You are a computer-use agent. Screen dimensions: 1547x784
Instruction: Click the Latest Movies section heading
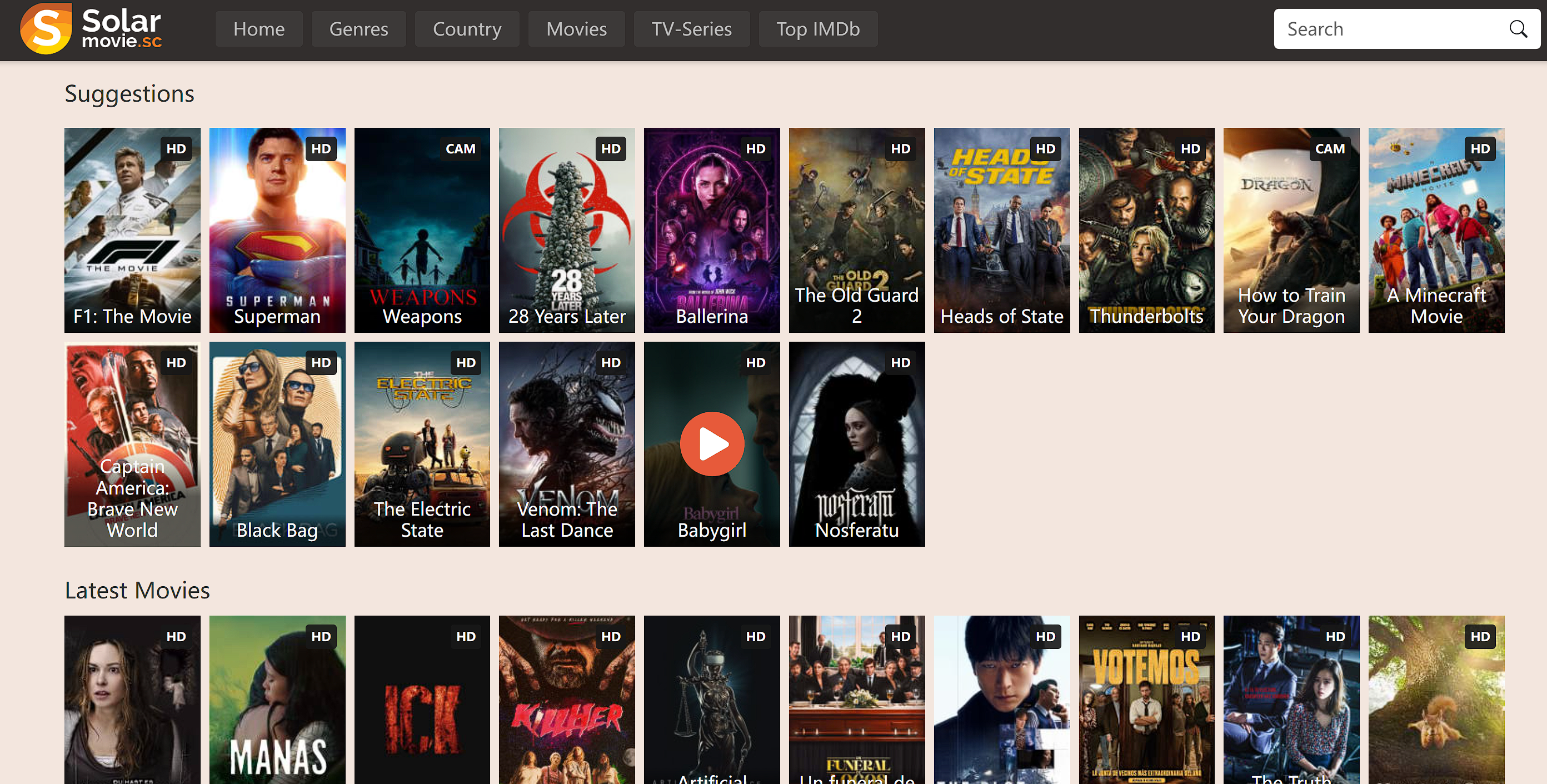[137, 591]
